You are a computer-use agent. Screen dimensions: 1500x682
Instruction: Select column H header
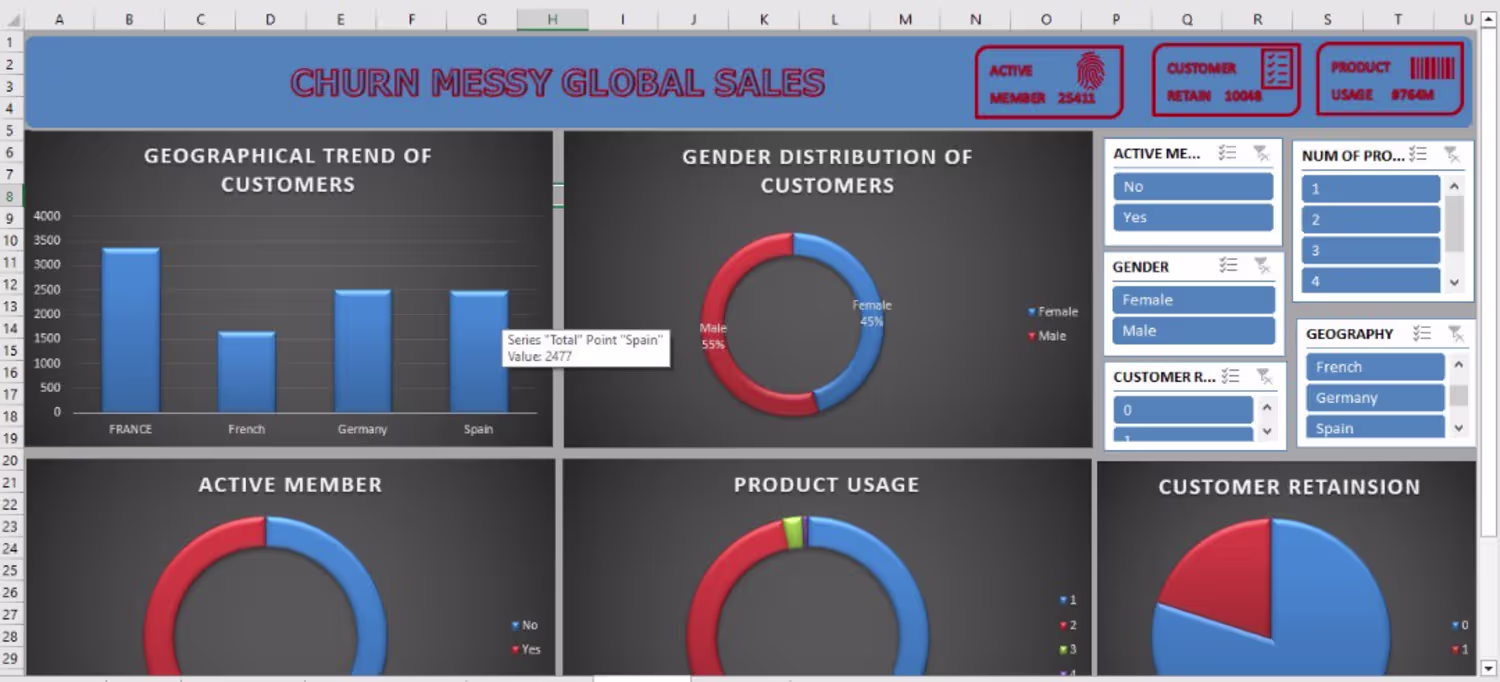point(553,19)
